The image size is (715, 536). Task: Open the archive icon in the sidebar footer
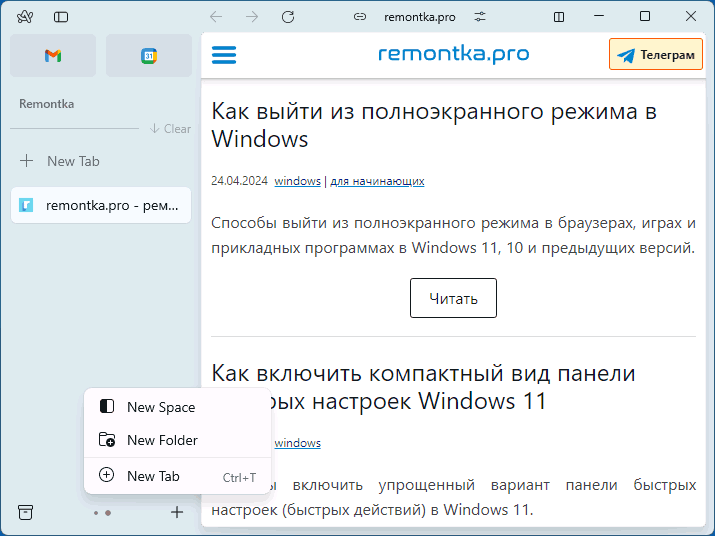(x=26, y=512)
